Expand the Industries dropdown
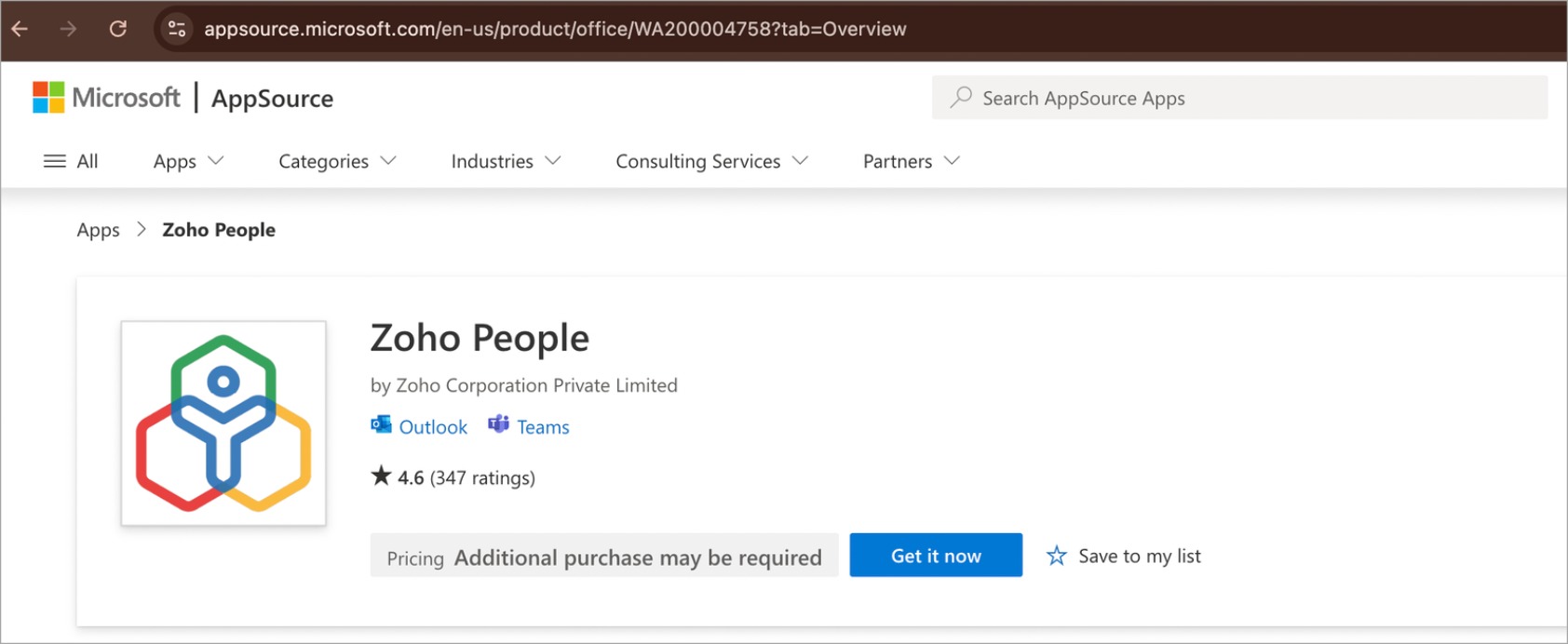 (506, 161)
